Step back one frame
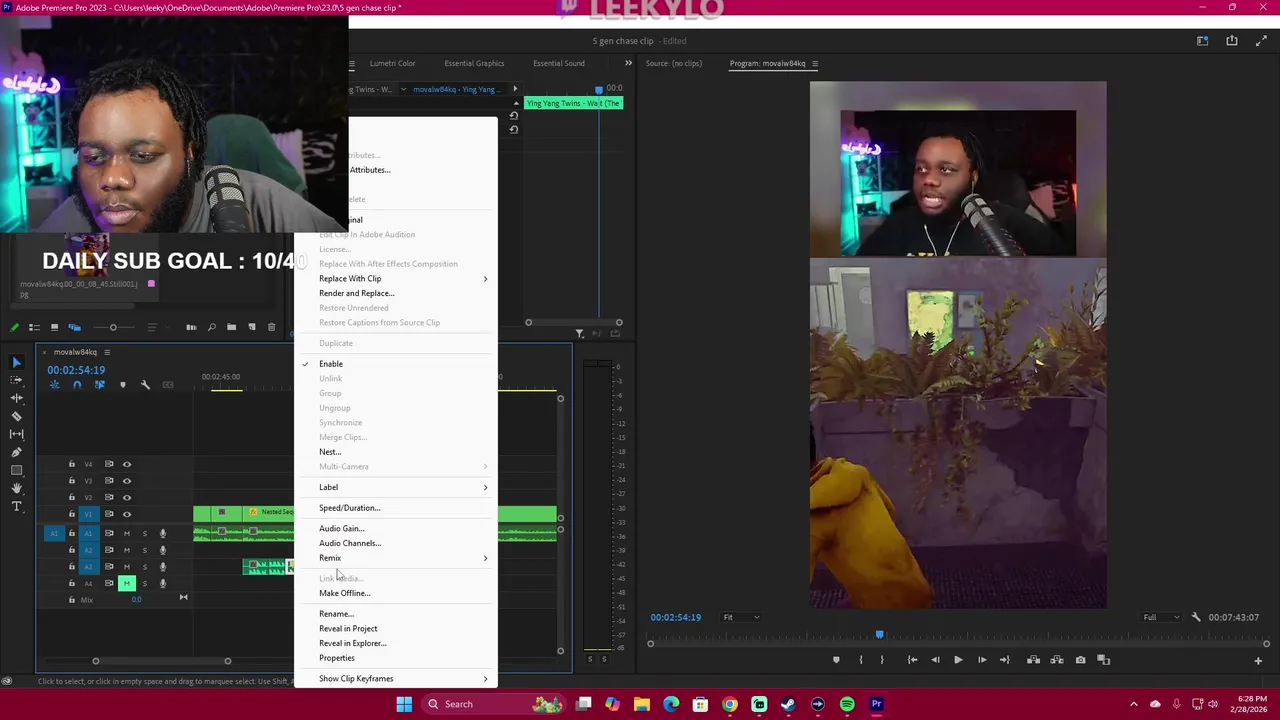The width and height of the screenshot is (1280, 720). click(x=935, y=660)
